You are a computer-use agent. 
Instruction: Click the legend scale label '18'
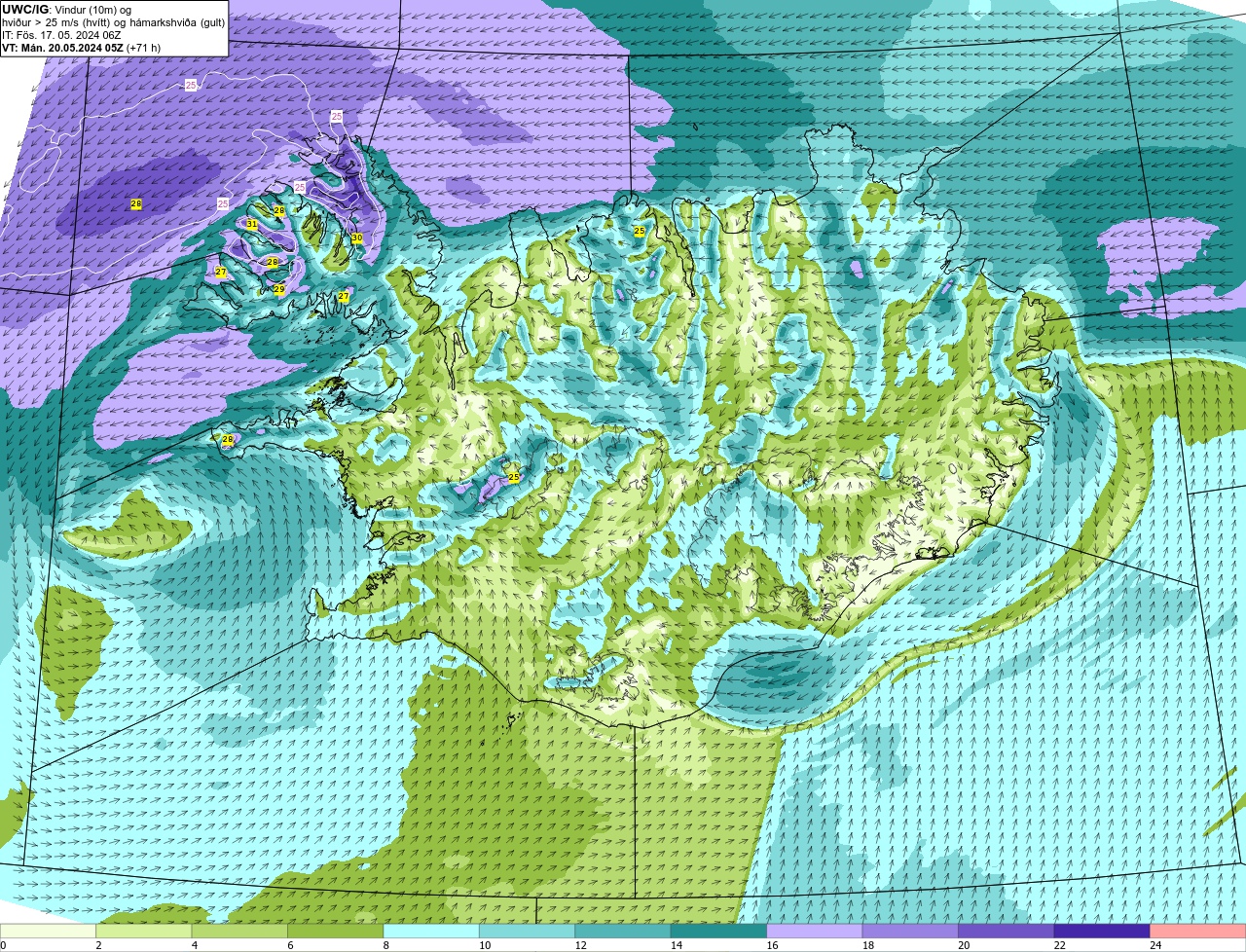(867, 945)
